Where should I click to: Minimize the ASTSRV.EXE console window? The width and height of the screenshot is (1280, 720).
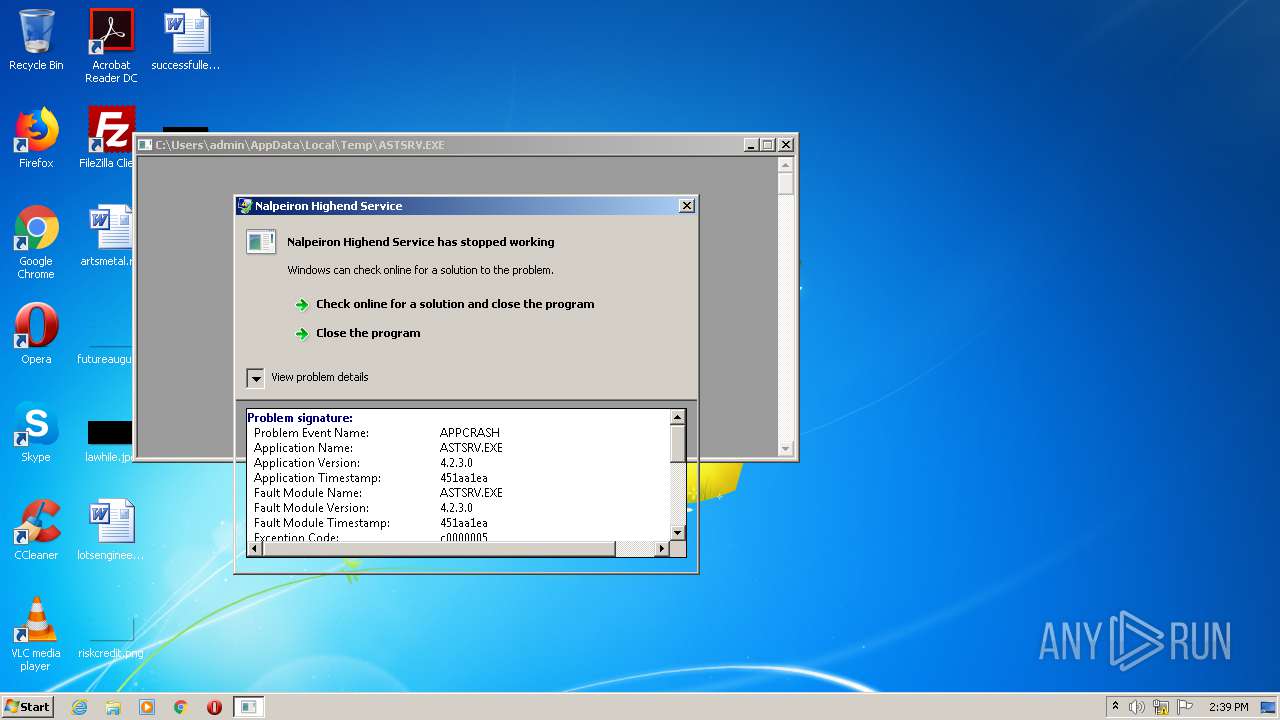coord(751,145)
